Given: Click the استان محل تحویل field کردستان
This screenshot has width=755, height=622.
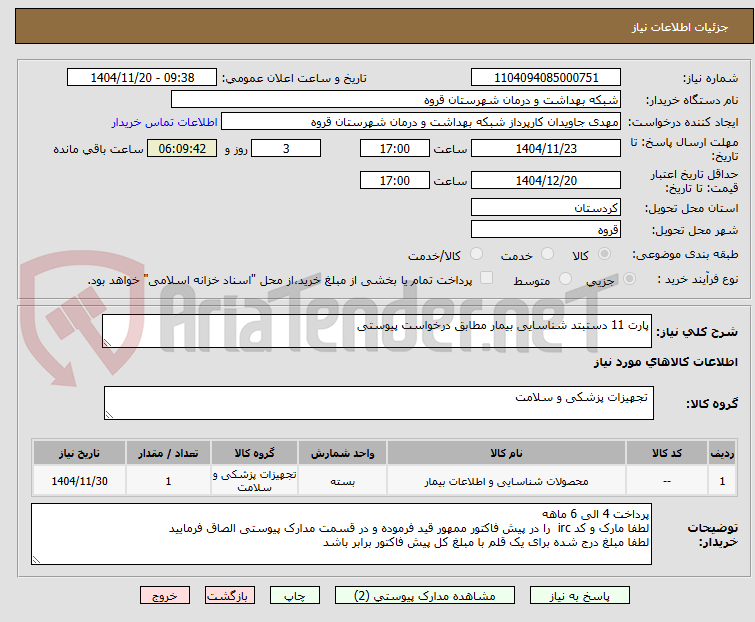Looking at the screenshot, I should pyautogui.click(x=546, y=207).
